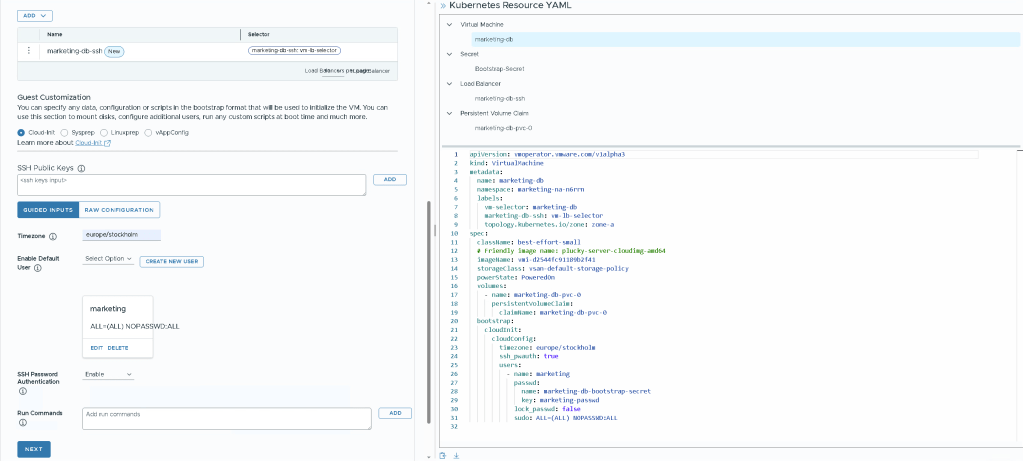Collapse the Kubernetes Resource YAML panel
This screenshot has height=461, width=1023.
tap(442, 6)
